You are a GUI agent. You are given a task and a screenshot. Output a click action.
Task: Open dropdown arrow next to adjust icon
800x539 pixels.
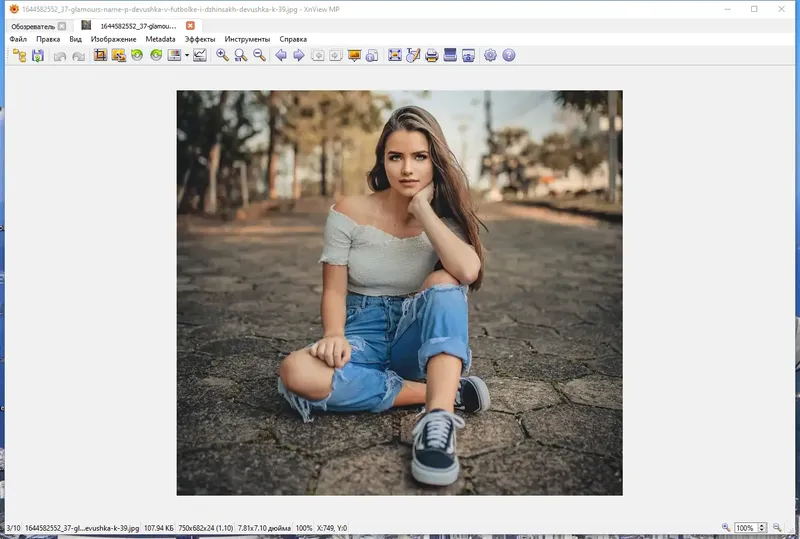[186, 56]
